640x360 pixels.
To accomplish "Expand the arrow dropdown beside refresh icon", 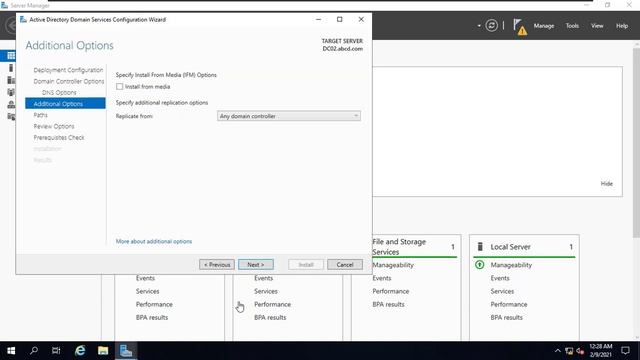I will click(479, 26).
